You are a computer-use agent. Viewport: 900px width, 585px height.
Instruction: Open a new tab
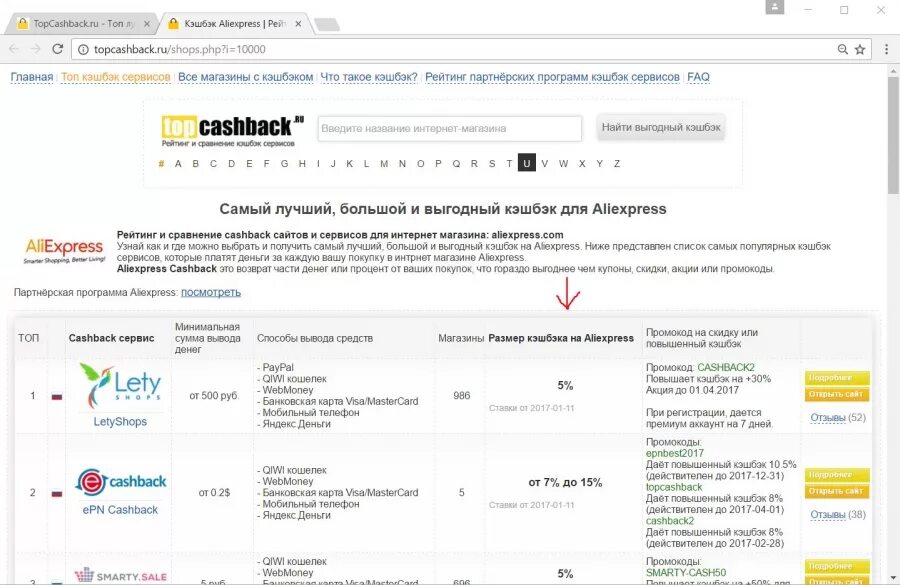327,25
